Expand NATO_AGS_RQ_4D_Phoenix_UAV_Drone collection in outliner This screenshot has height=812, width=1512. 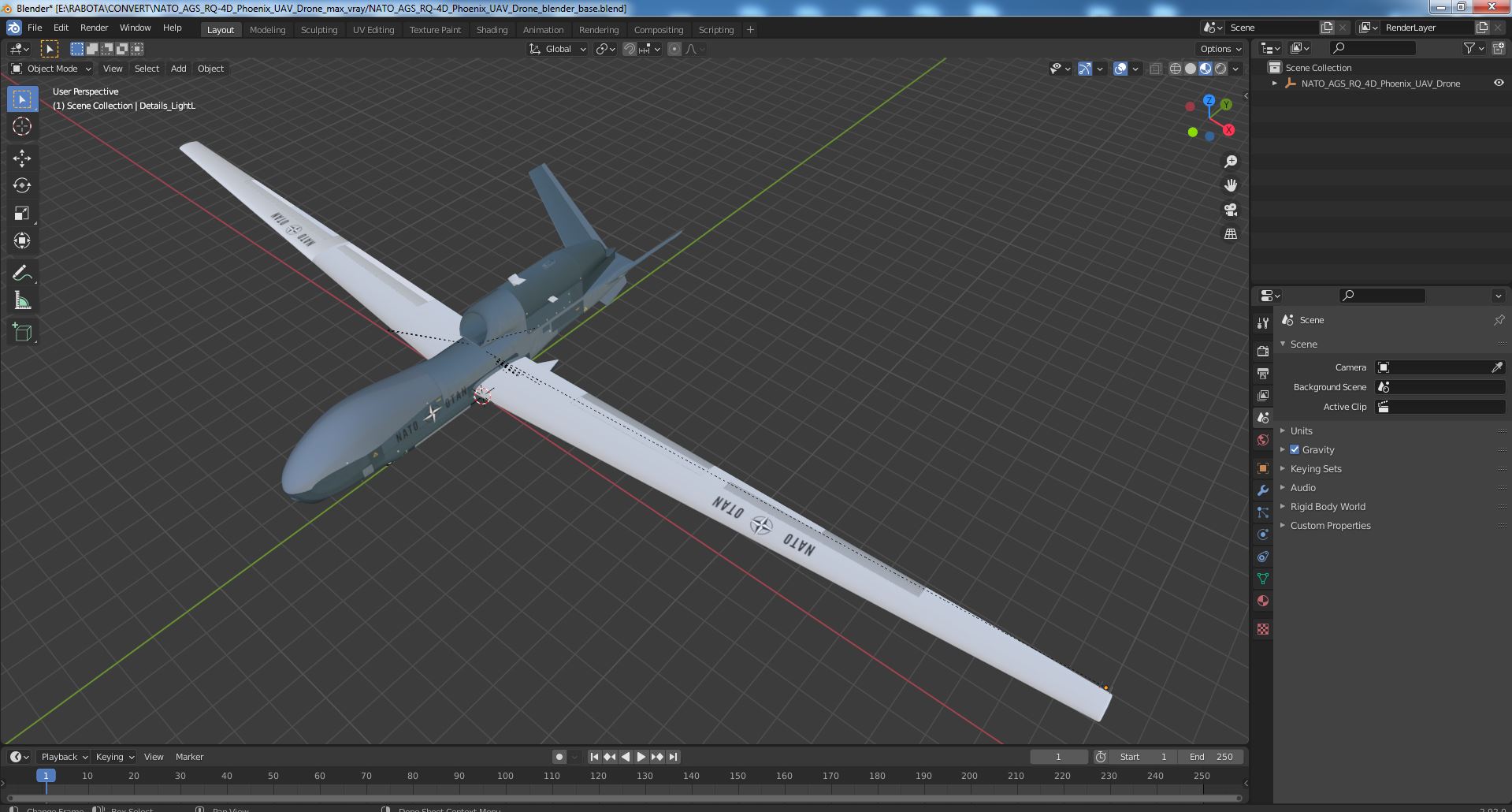coord(1275,83)
